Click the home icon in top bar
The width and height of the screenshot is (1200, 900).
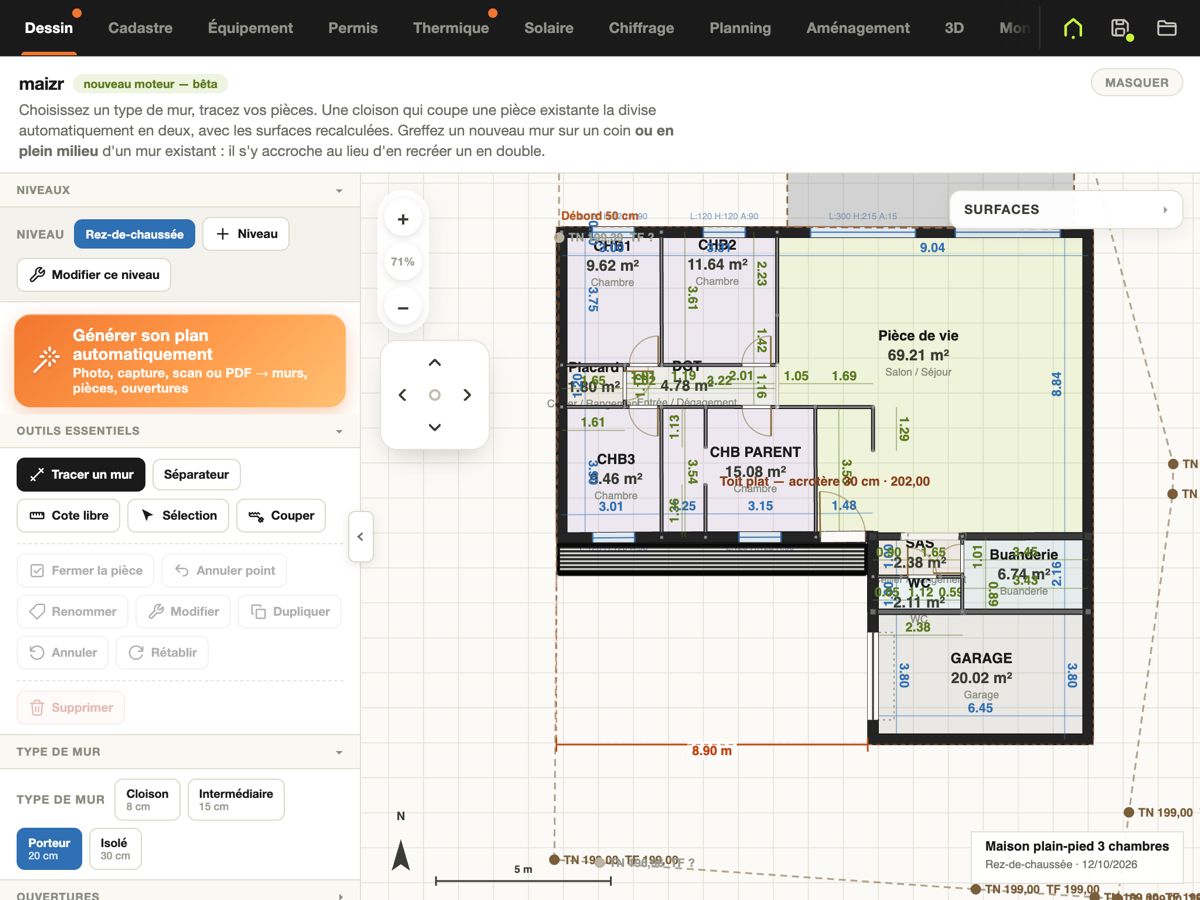(x=1073, y=28)
